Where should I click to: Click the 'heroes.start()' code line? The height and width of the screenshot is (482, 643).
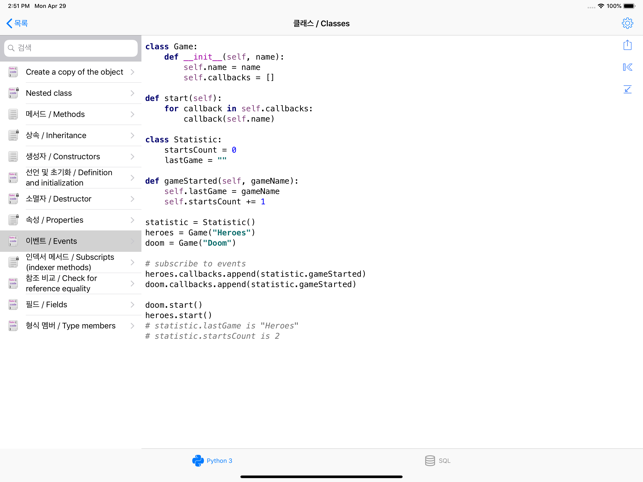pos(178,315)
